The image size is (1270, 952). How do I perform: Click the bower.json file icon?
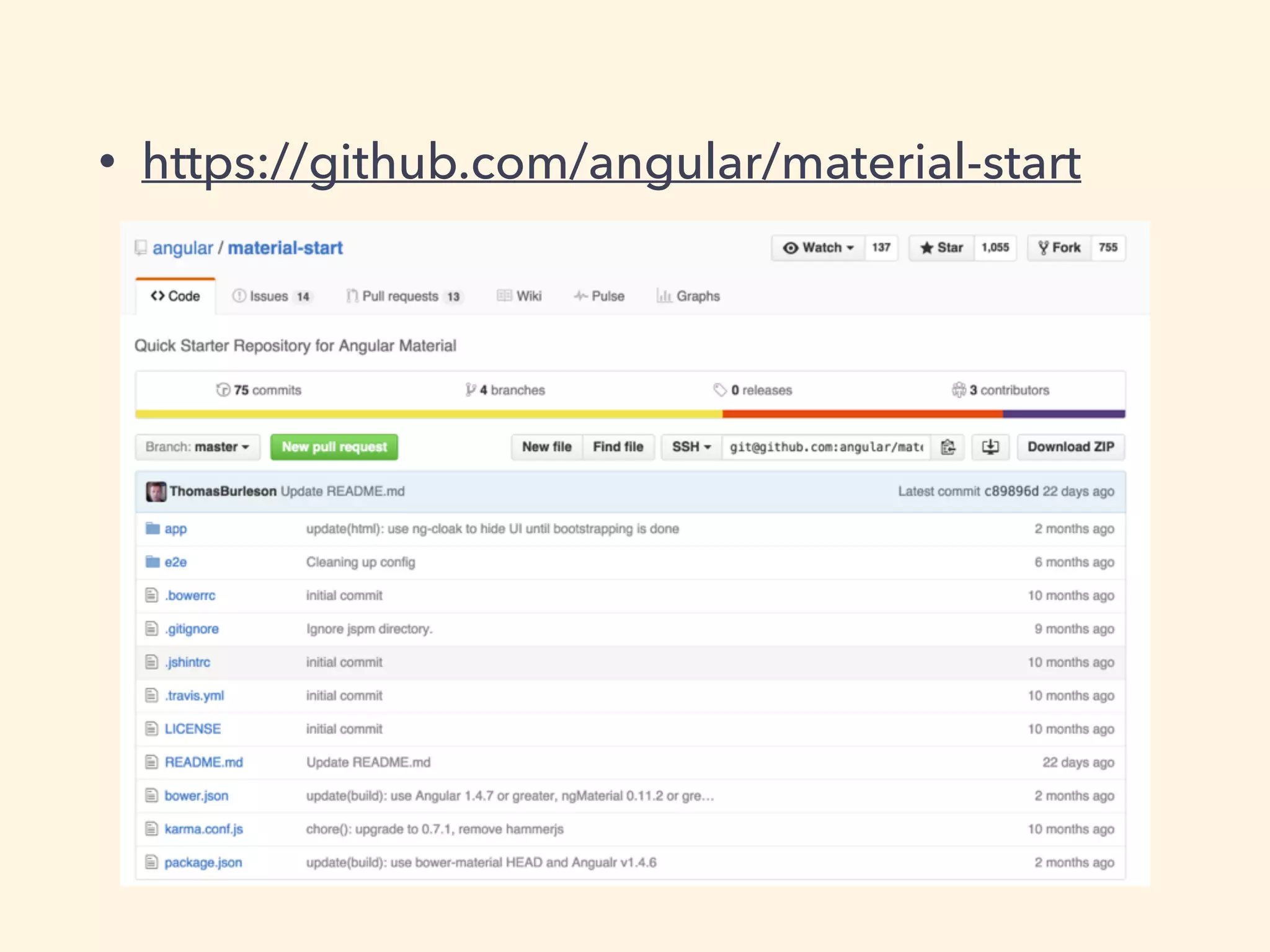(151, 795)
